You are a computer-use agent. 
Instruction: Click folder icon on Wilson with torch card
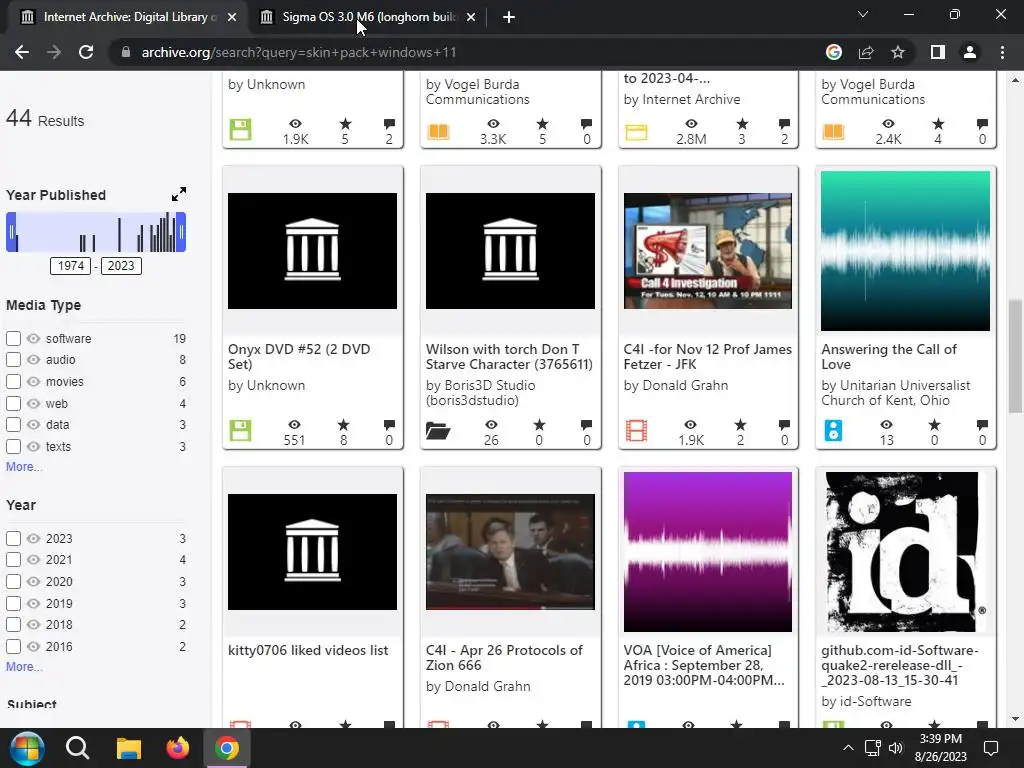click(438, 430)
